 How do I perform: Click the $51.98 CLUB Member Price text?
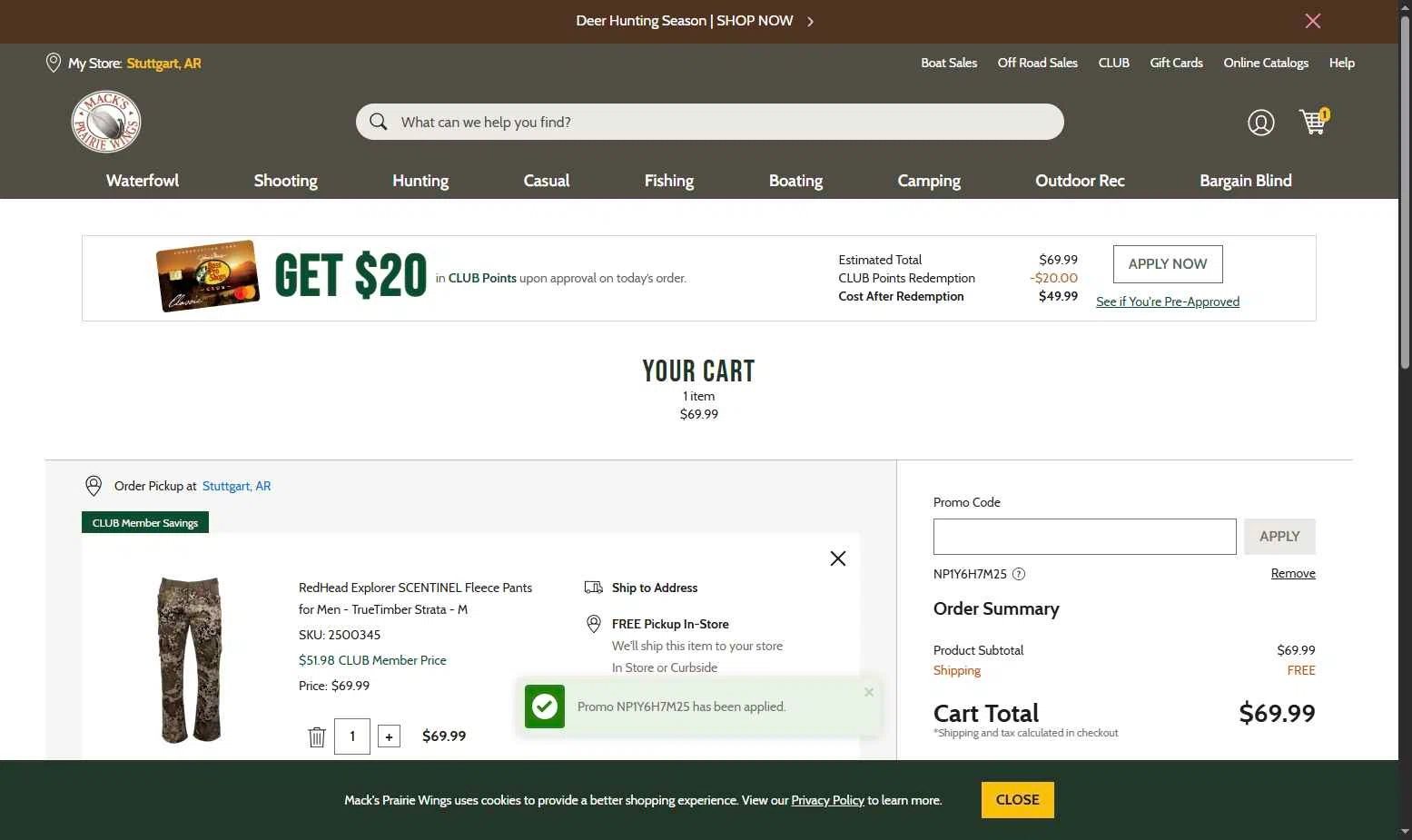coord(372,660)
